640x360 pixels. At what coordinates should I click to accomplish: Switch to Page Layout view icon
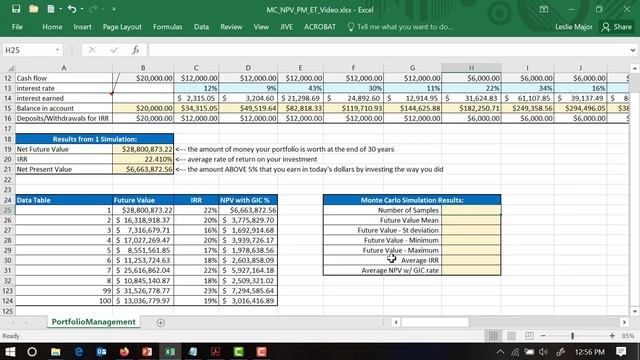point(511,336)
